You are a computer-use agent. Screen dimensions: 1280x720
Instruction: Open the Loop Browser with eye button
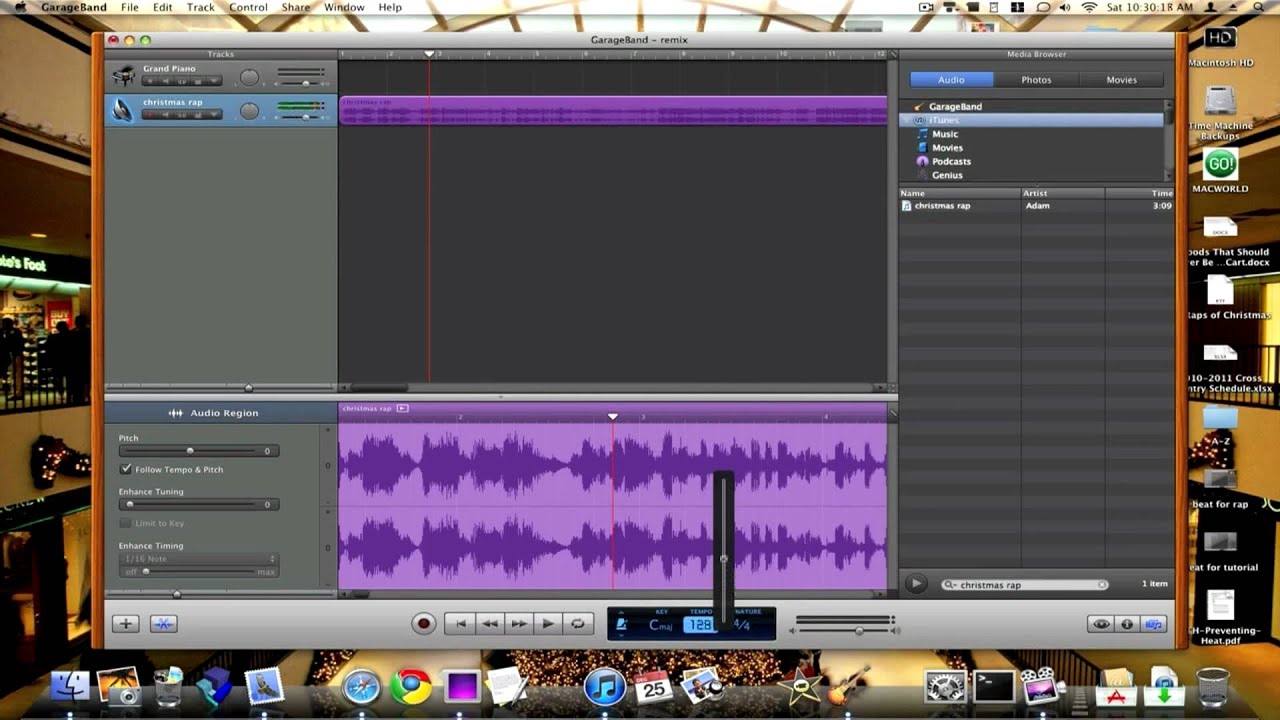point(1101,624)
